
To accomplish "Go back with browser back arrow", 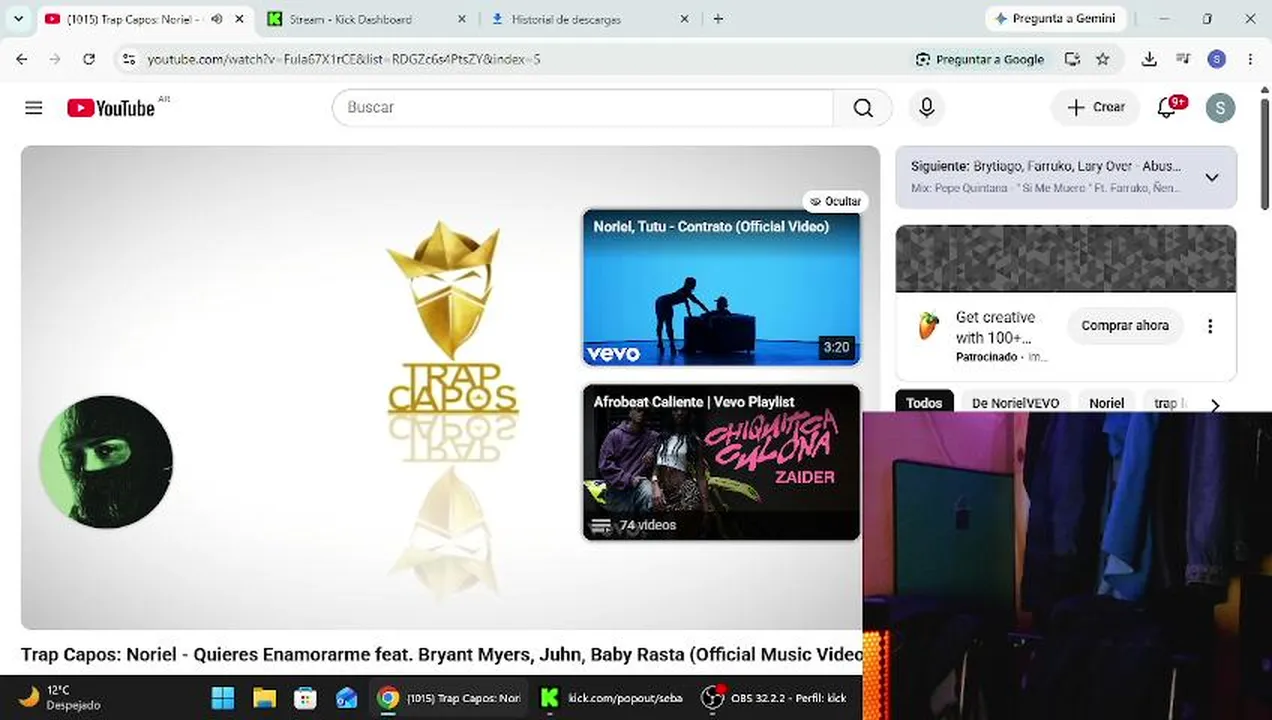I will tap(22, 59).
